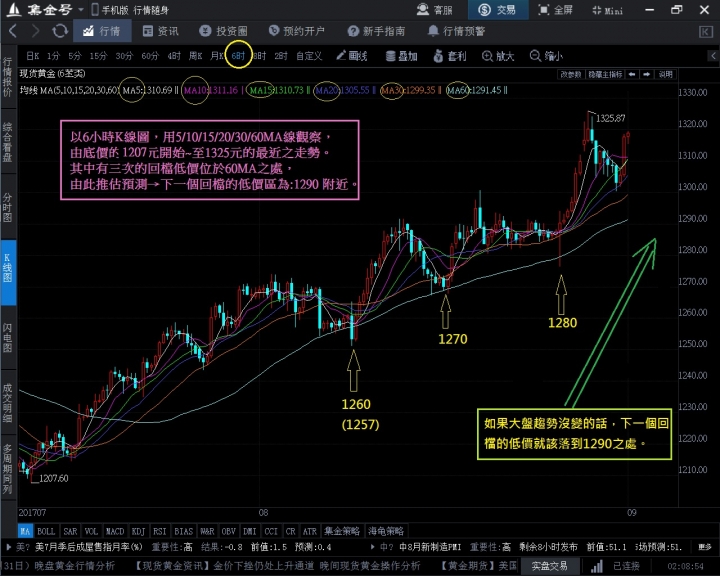Viewport: 720px width, 576px height.
Task: Select the 15分 period
Action: coord(98,56)
